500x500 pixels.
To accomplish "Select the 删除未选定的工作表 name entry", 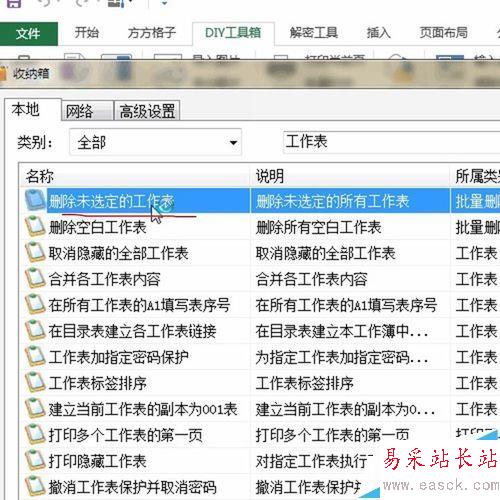I will (x=111, y=201).
